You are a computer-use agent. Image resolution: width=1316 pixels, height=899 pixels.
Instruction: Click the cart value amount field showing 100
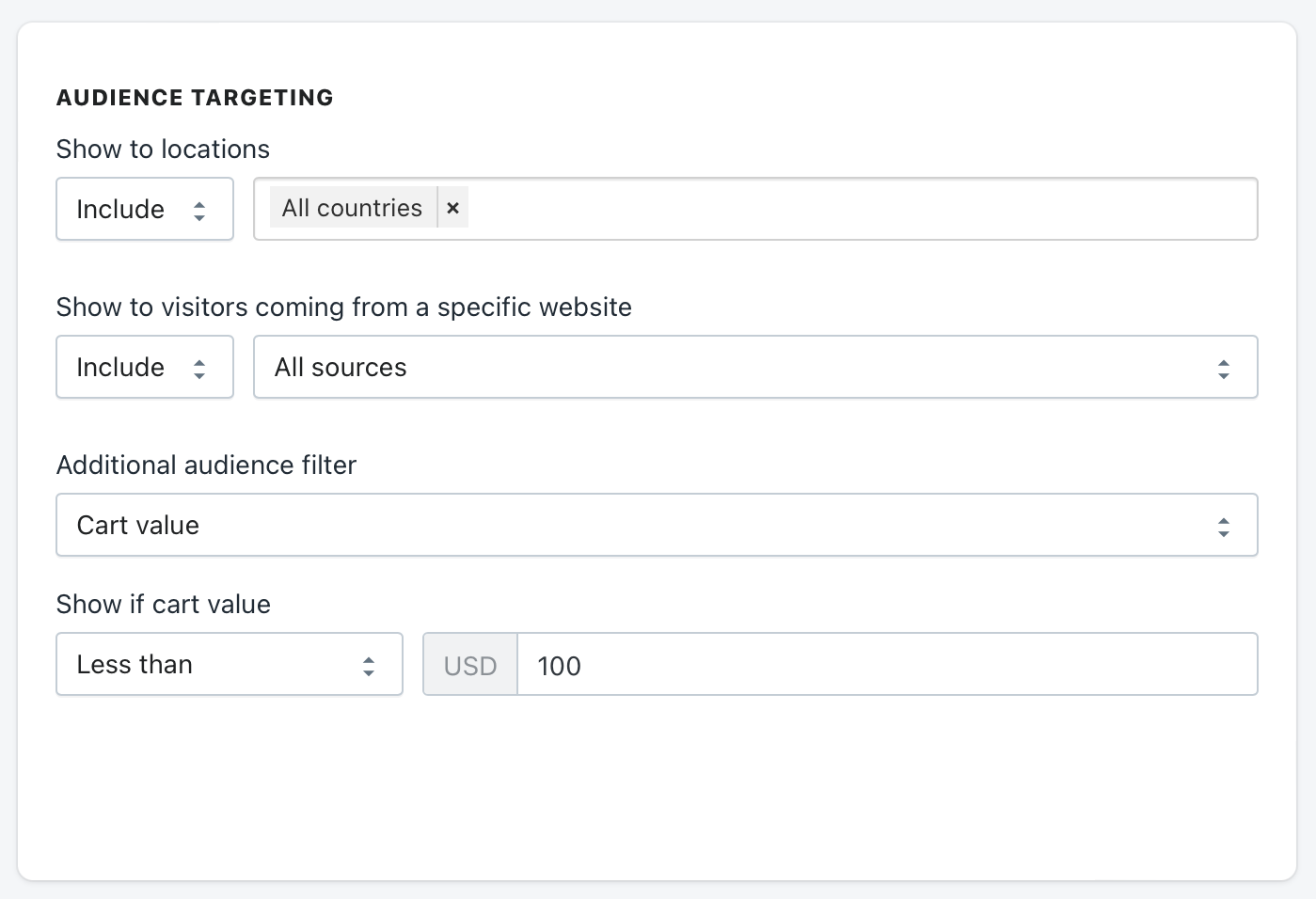coord(884,665)
